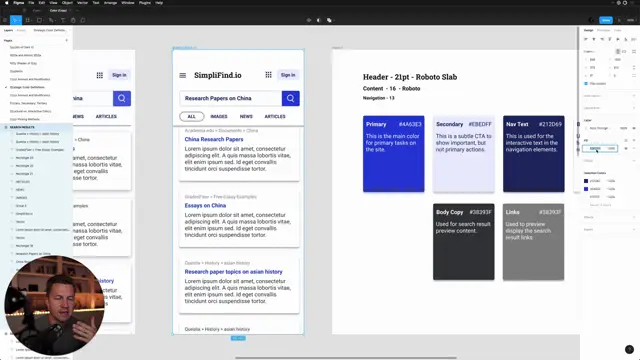The width and height of the screenshot is (640, 360).
Task: Switch to the Design tab
Action: 588,30
